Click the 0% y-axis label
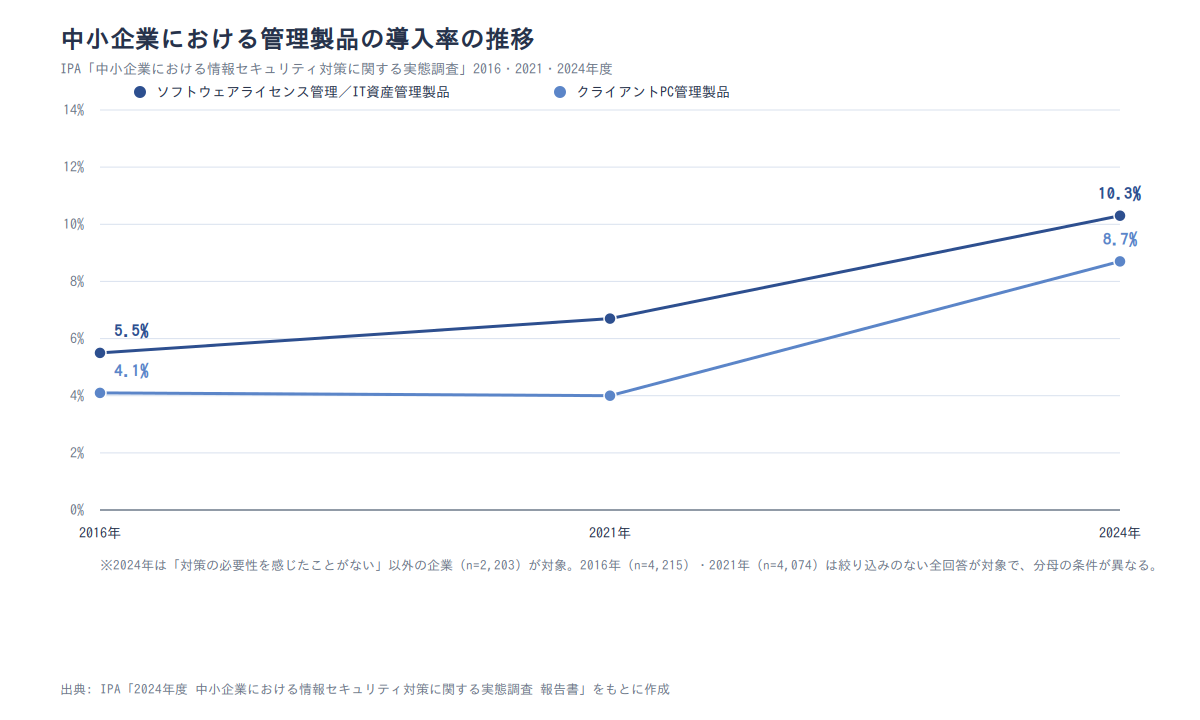The height and width of the screenshot is (720, 1200). click(x=77, y=510)
